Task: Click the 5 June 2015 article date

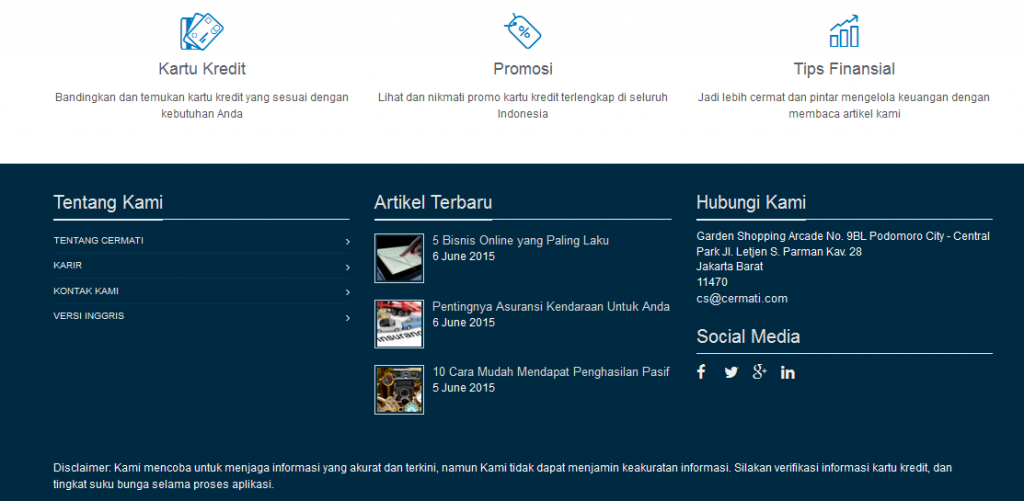Action: 464,388
